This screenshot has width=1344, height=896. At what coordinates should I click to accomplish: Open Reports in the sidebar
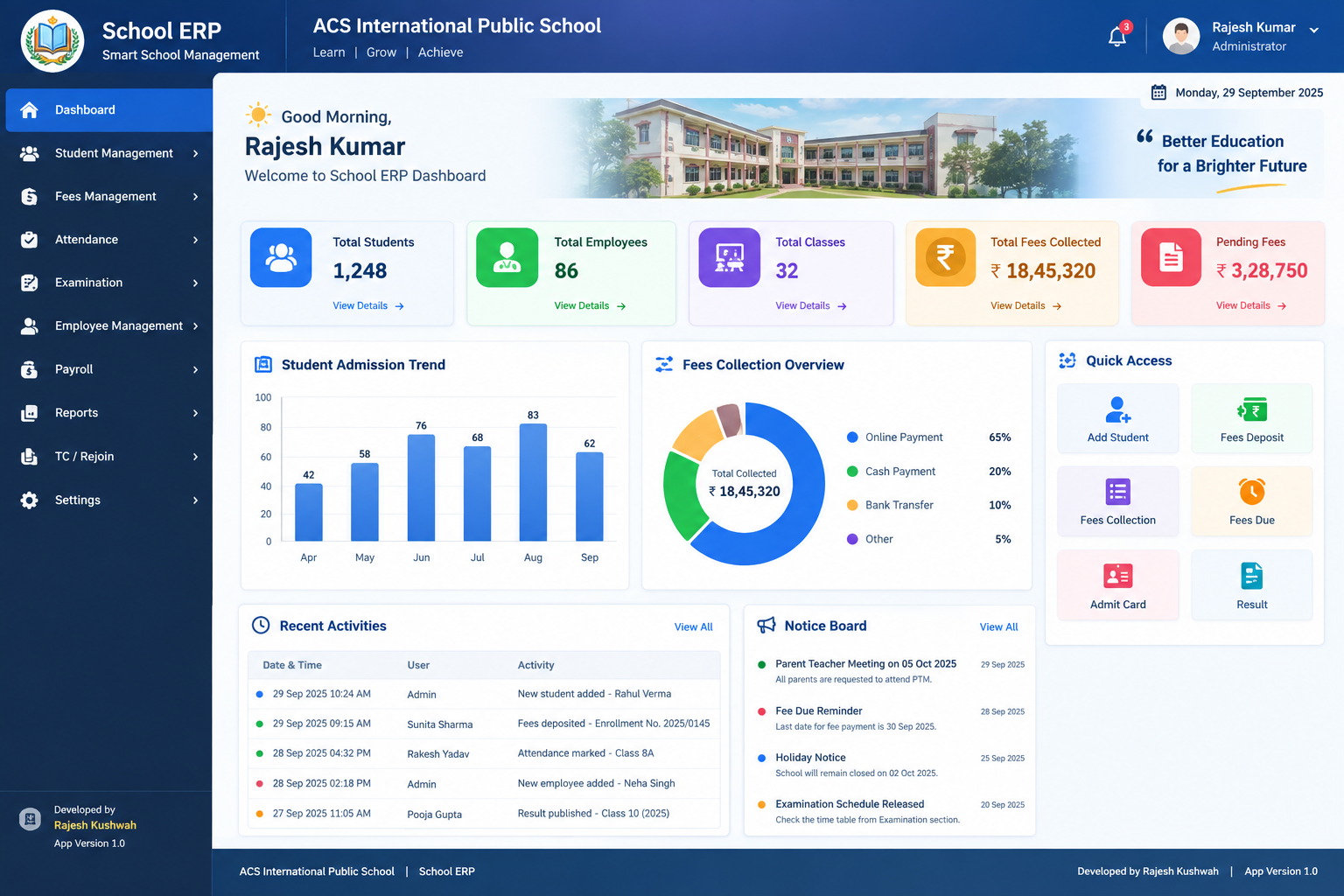point(108,413)
